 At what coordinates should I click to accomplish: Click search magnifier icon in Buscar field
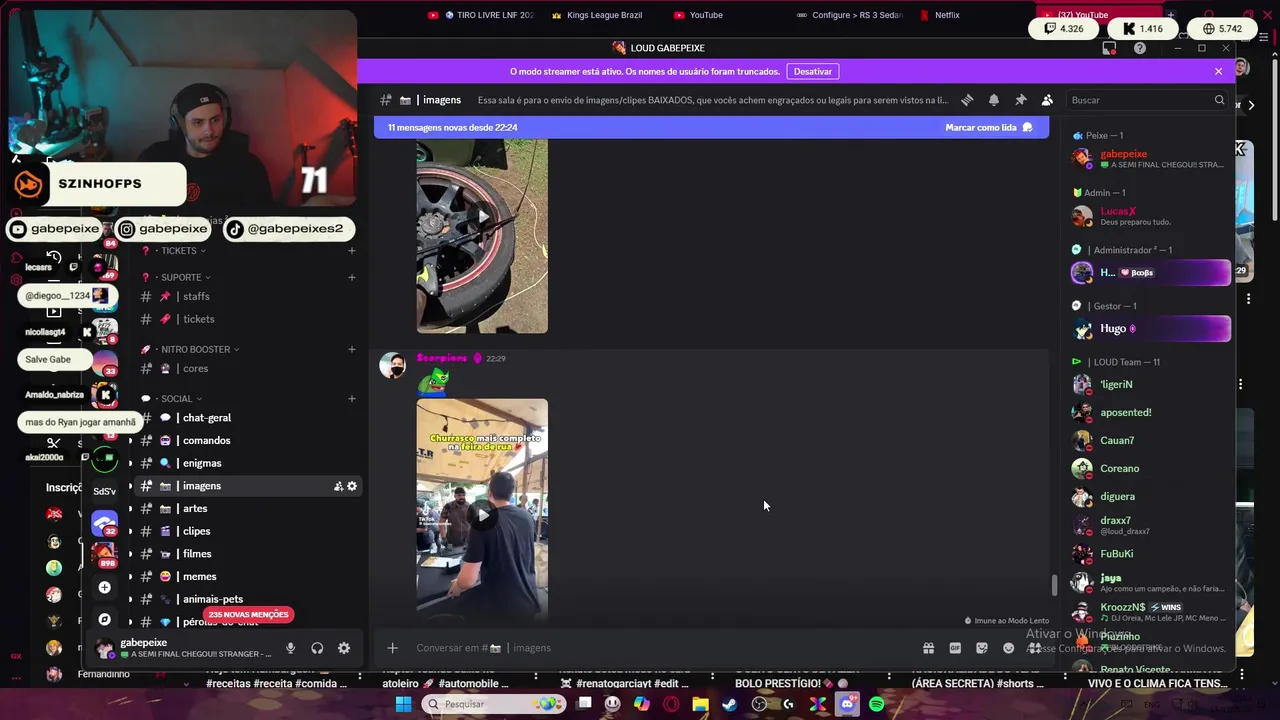(1219, 100)
